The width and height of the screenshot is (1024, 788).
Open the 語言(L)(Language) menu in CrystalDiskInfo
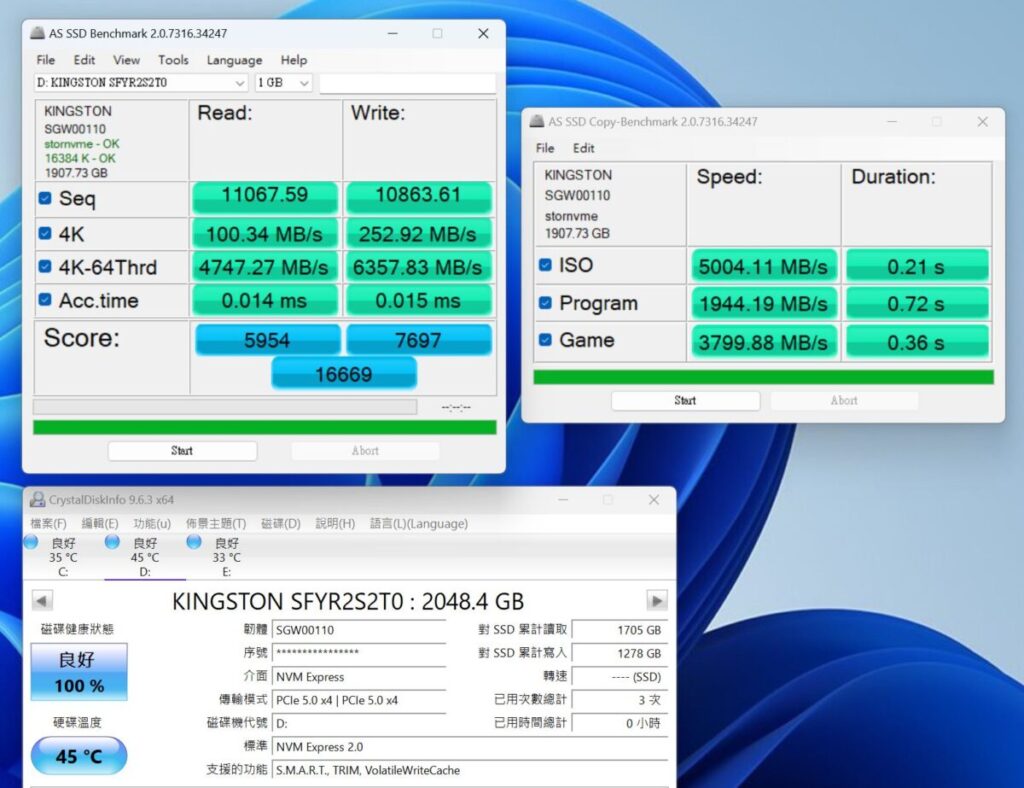click(419, 524)
